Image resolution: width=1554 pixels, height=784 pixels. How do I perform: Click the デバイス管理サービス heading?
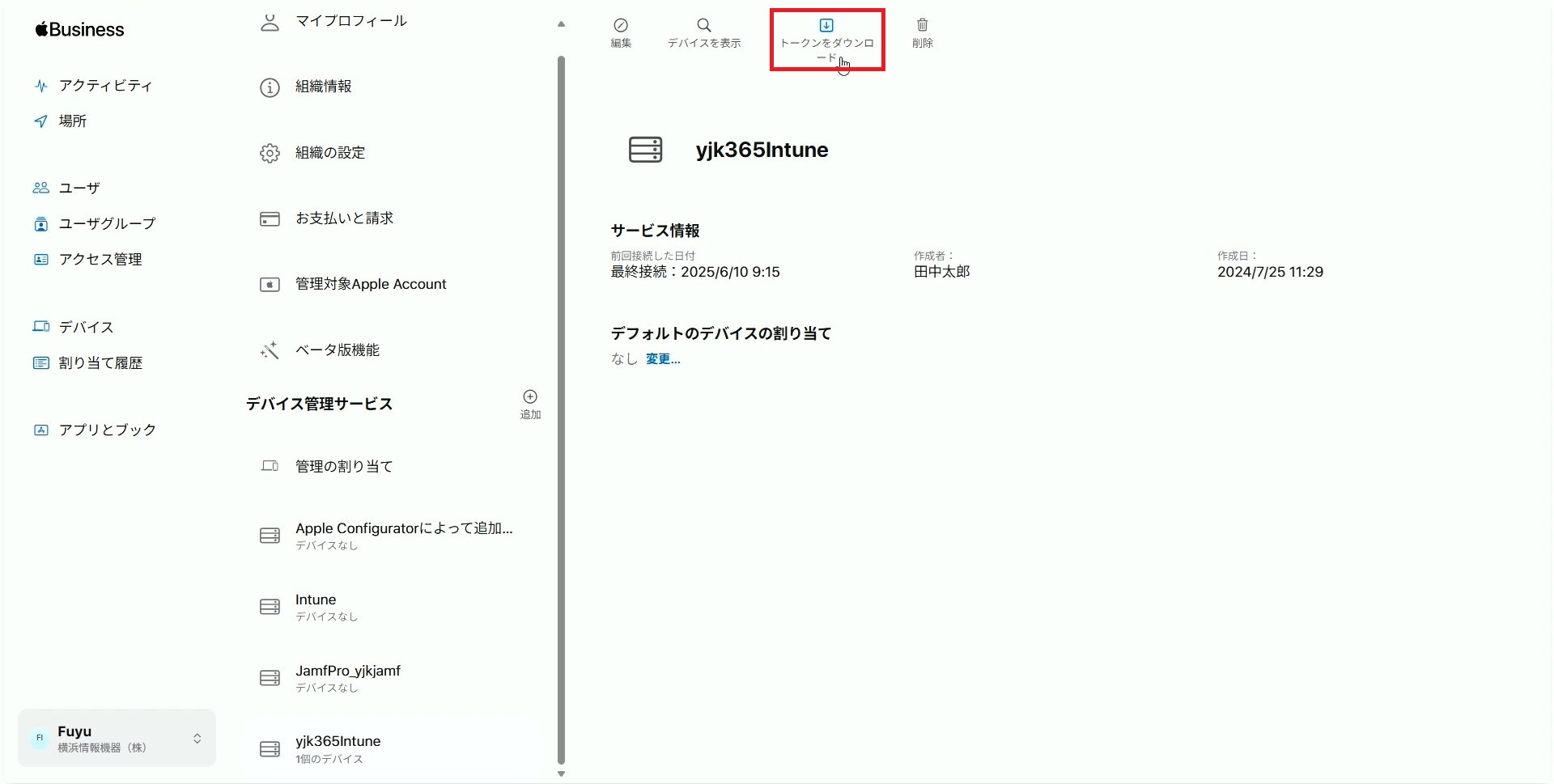coord(320,404)
